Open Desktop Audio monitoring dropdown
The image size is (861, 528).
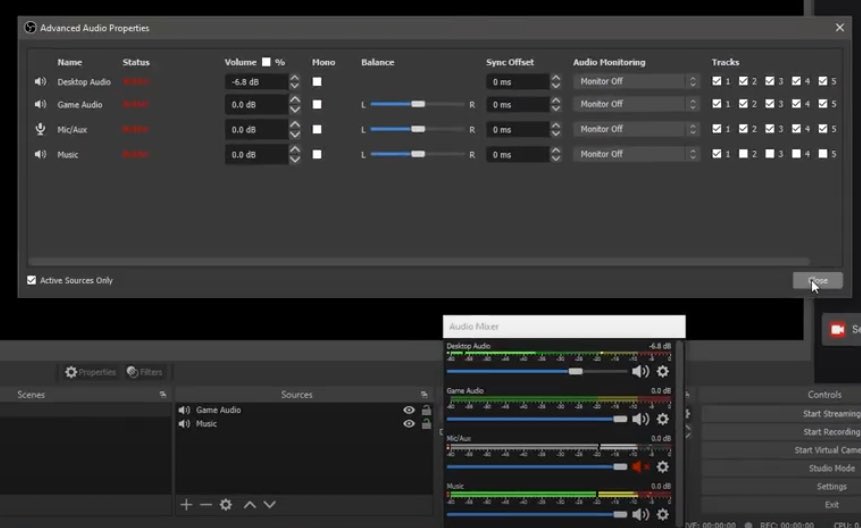pos(636,81)
